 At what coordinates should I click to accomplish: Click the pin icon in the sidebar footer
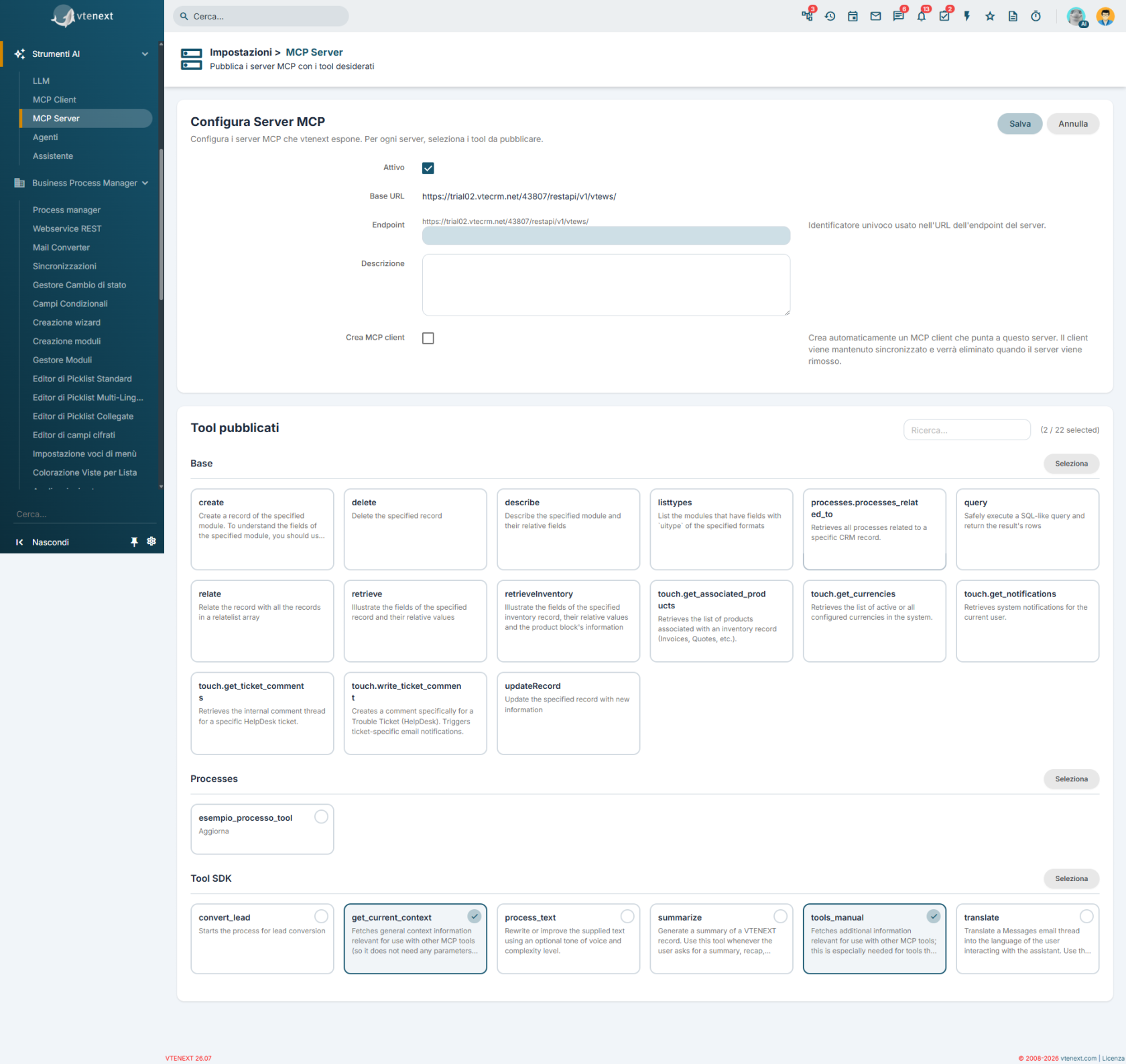[x=134, y=541]
